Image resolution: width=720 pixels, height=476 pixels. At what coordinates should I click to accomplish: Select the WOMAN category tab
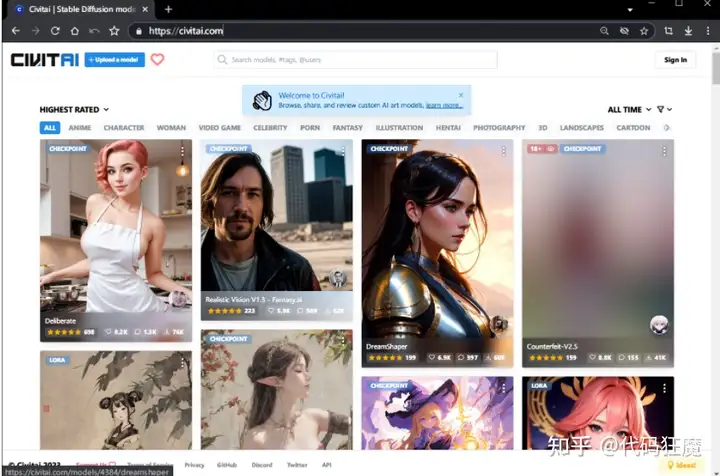click(x=171, y=128)
